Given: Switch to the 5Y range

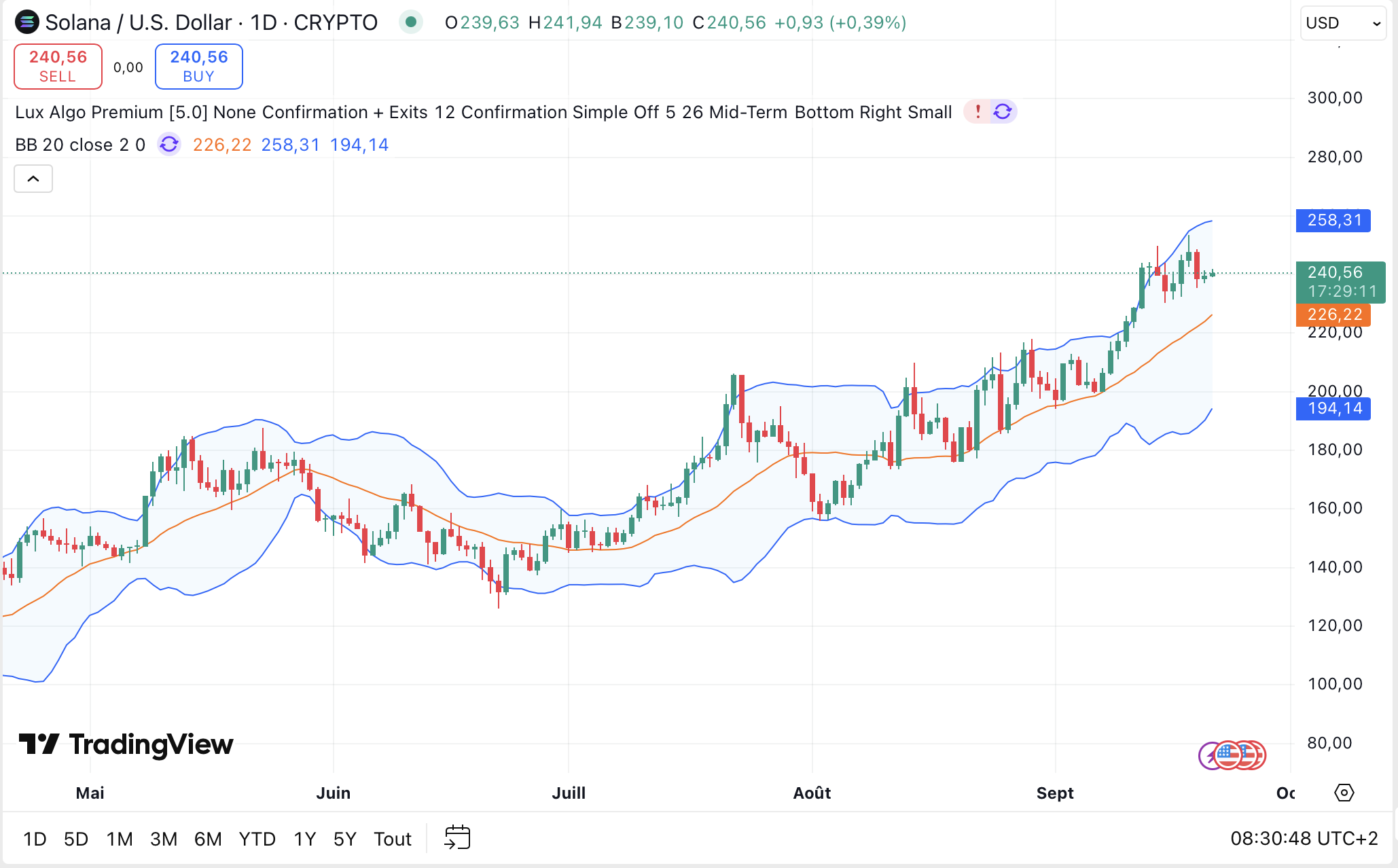Looking at the screenshot, I should point(344,839).
